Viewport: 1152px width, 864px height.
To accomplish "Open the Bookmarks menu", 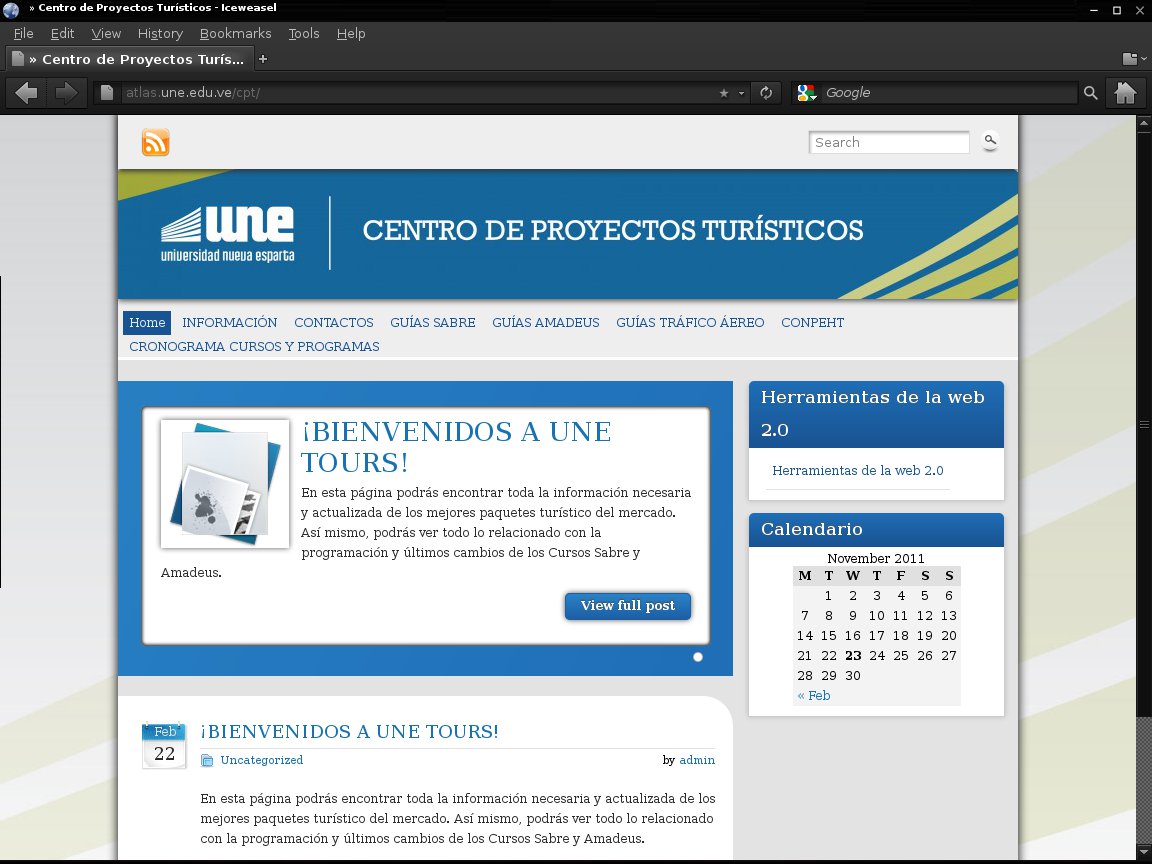I will (x=236, y=33).
